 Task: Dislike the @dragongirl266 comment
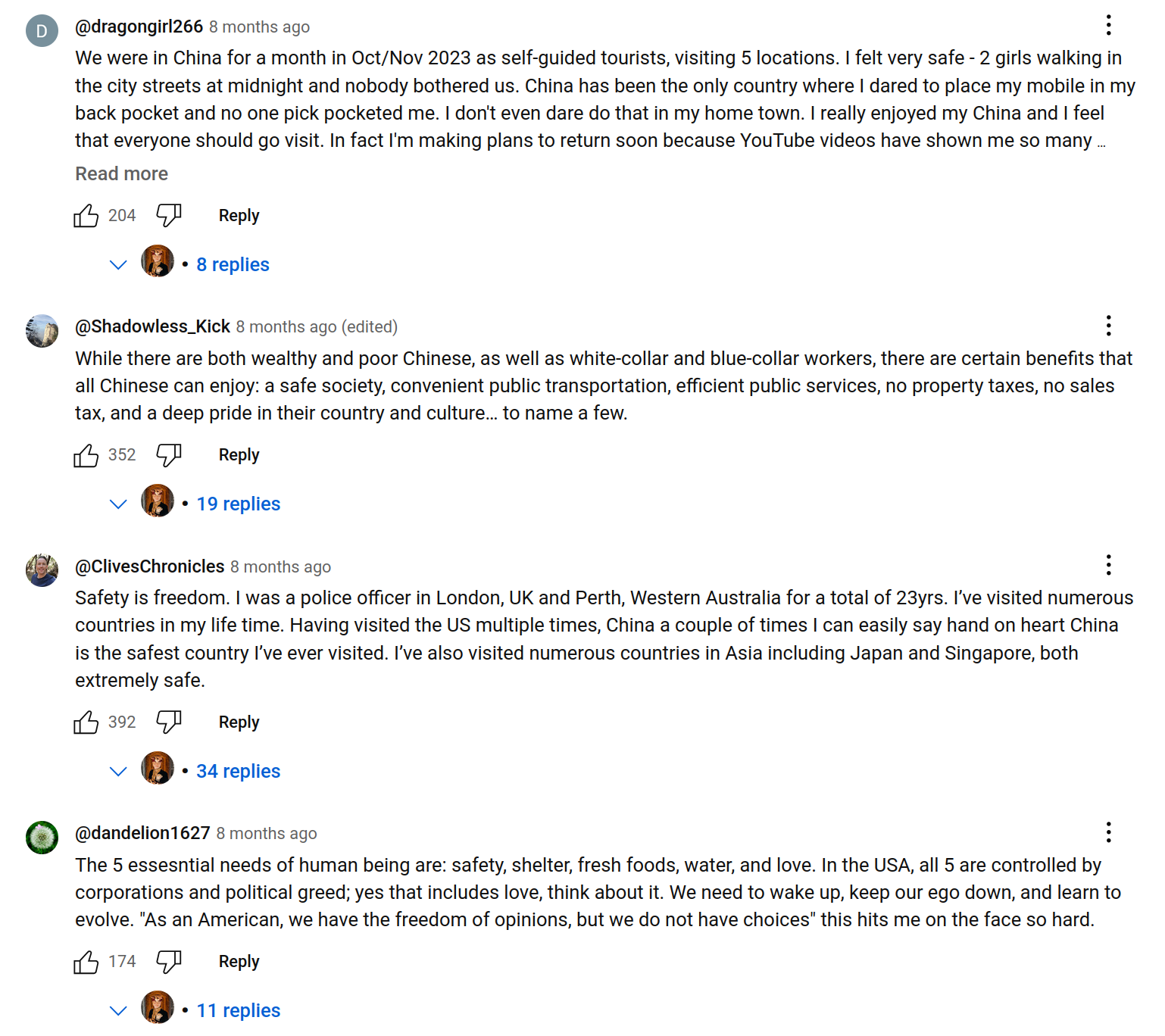tap(168, 216)
